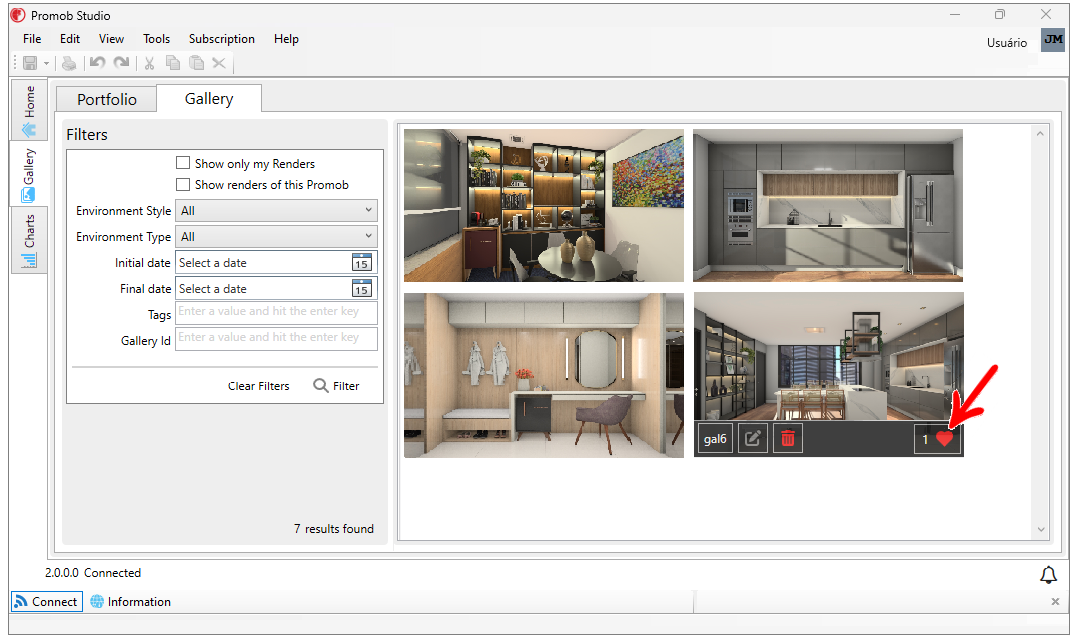Open the open-plan kitchen render thumbnail
The image size is (1085, 641).
pyautogui.click(x=828, y=356)
